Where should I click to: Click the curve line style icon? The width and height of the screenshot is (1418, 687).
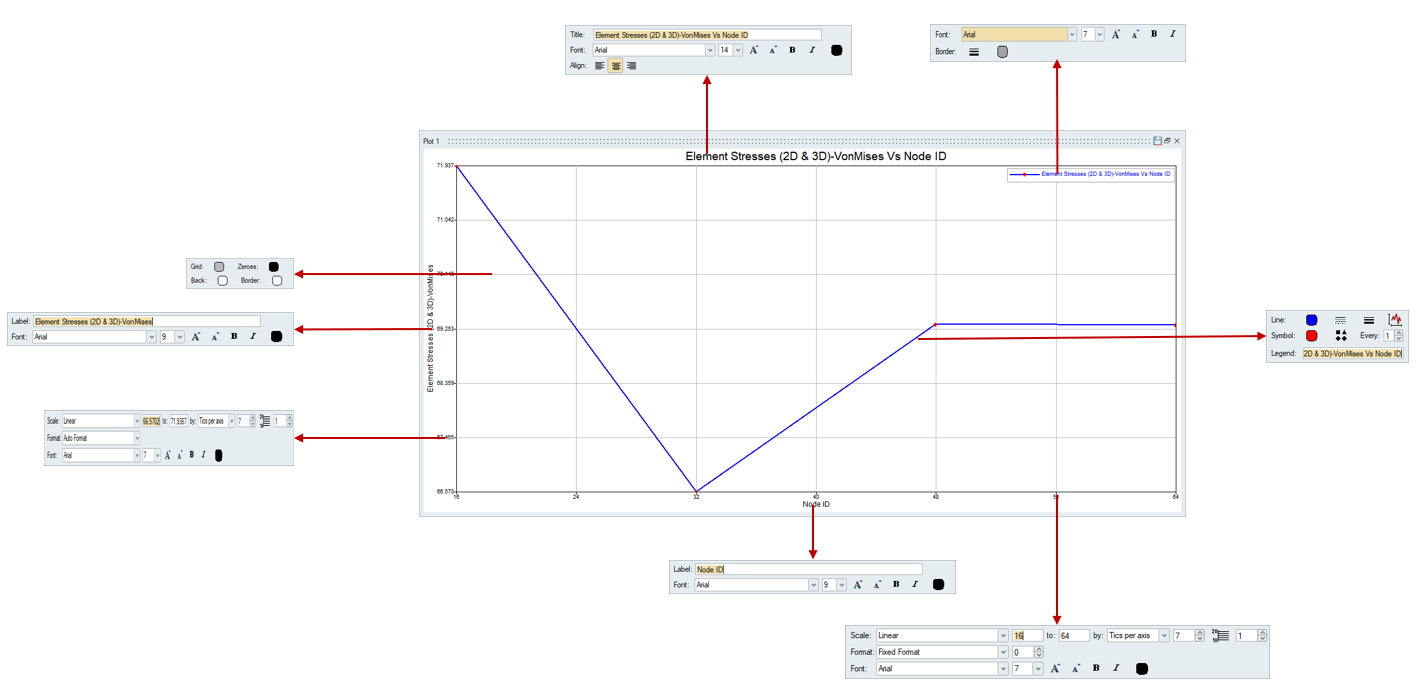point(1341,320)
